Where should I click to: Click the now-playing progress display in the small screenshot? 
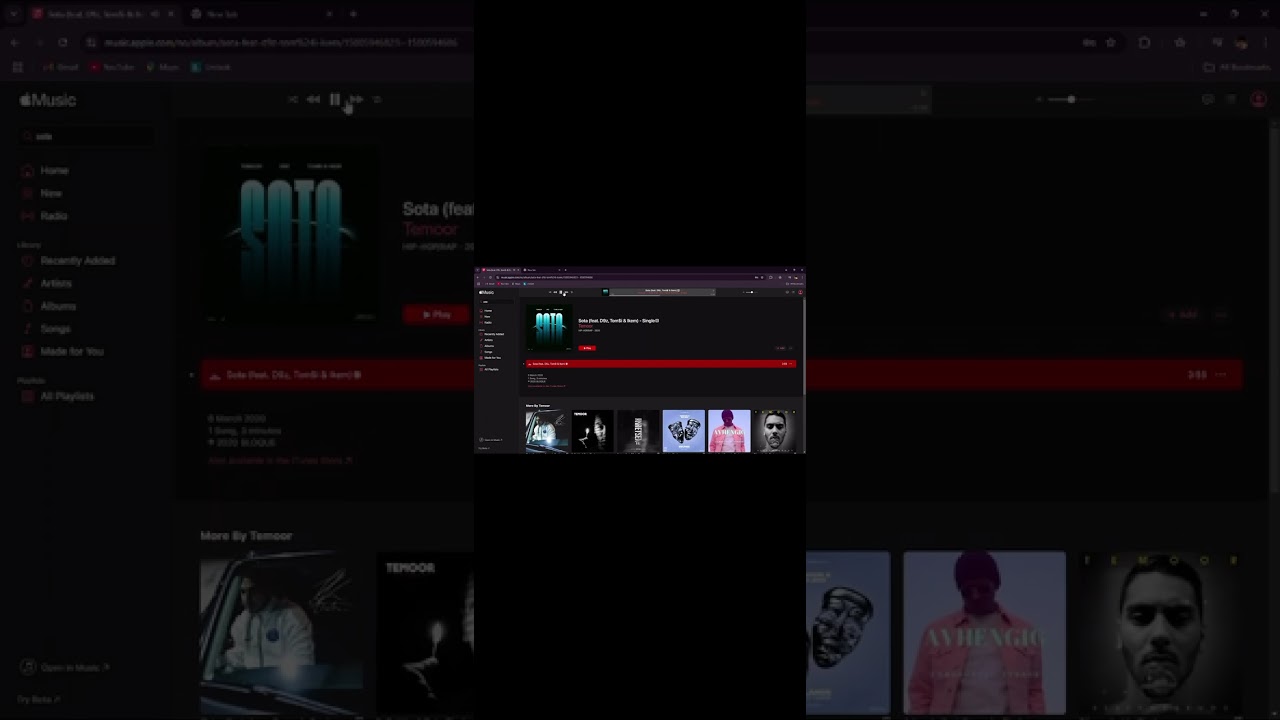(662, 292)
